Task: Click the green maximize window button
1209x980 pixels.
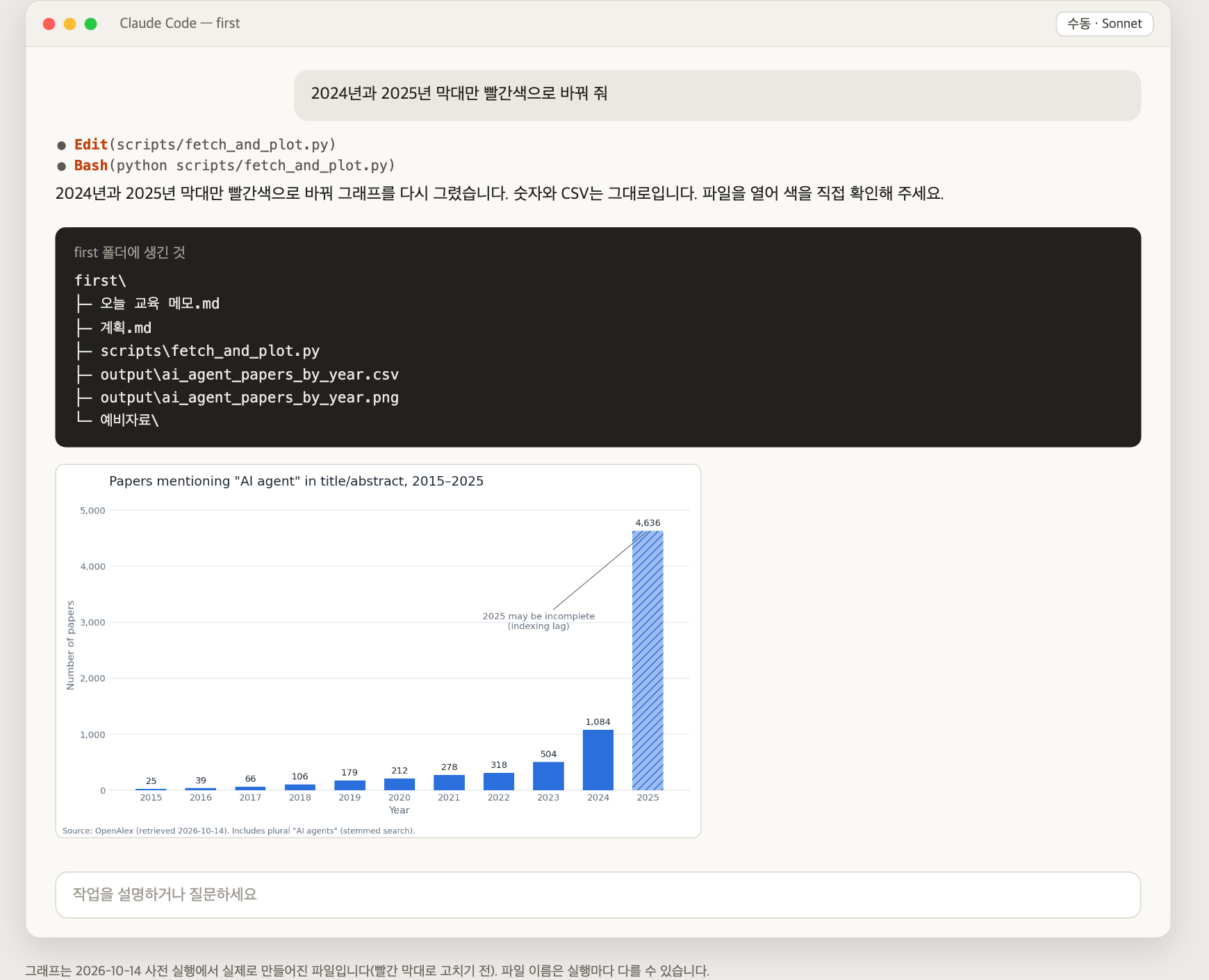Action: coord(90,24)
